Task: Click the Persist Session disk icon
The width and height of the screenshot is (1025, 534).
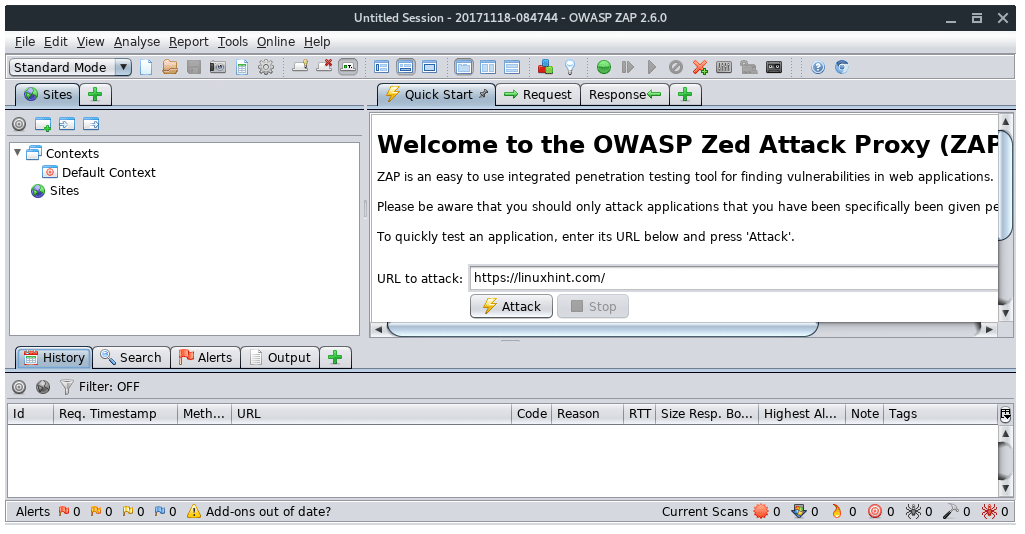Action: (194, 67)
